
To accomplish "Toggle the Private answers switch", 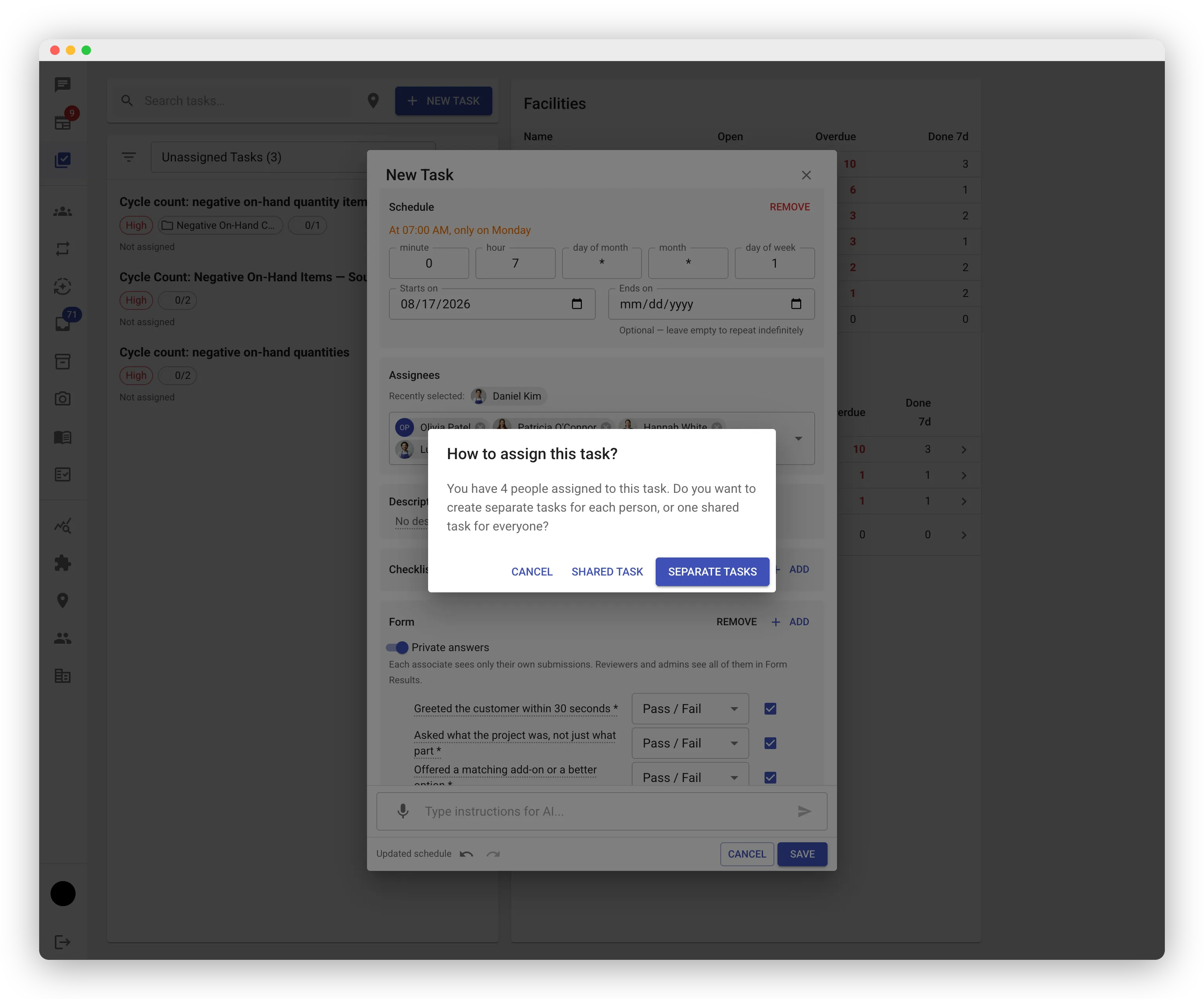I will tap(397, 648).
